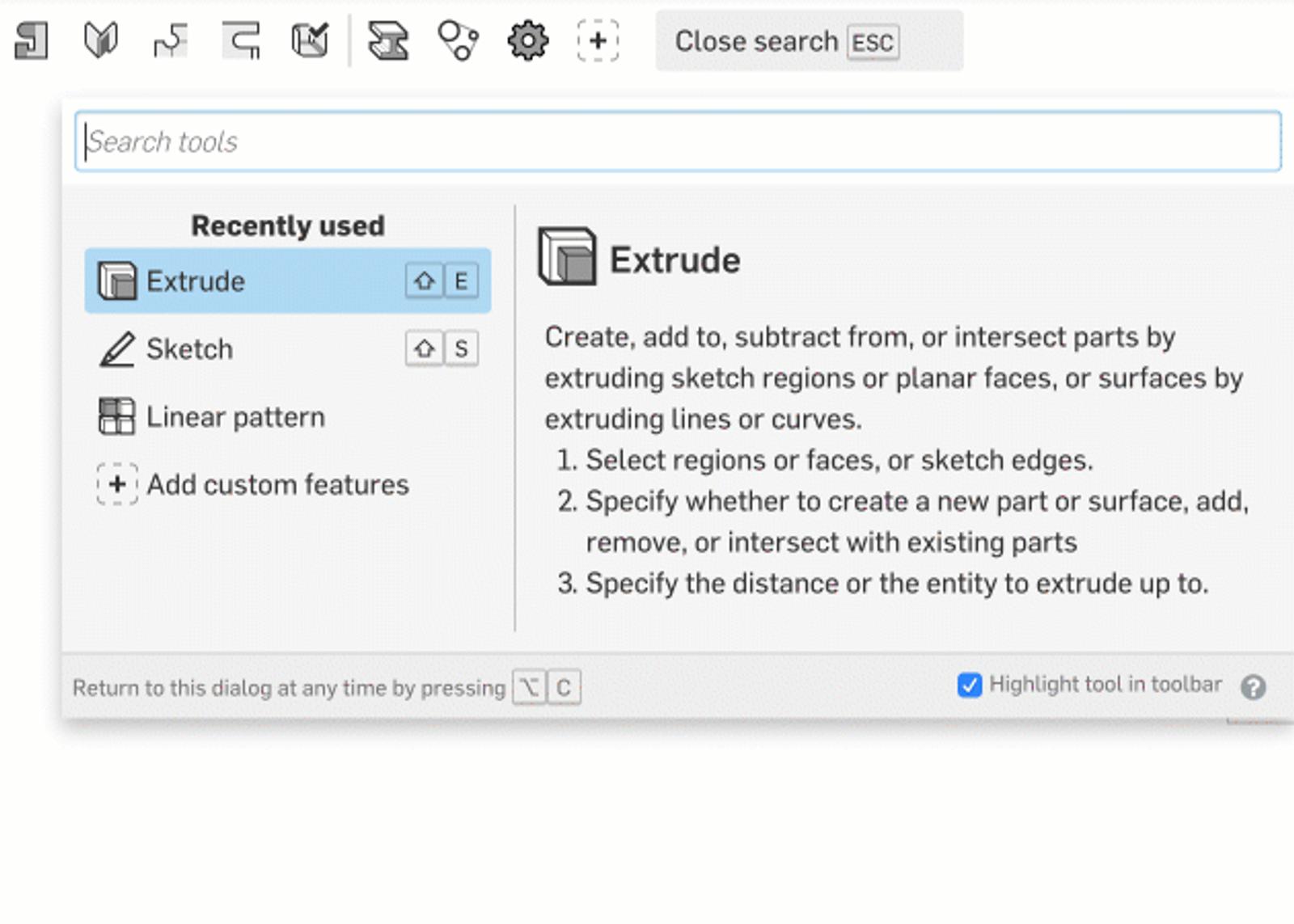The image size is (1294, 924).
Task: Click the checkmark cube toolbar icon
Action: tap(310, 40)
